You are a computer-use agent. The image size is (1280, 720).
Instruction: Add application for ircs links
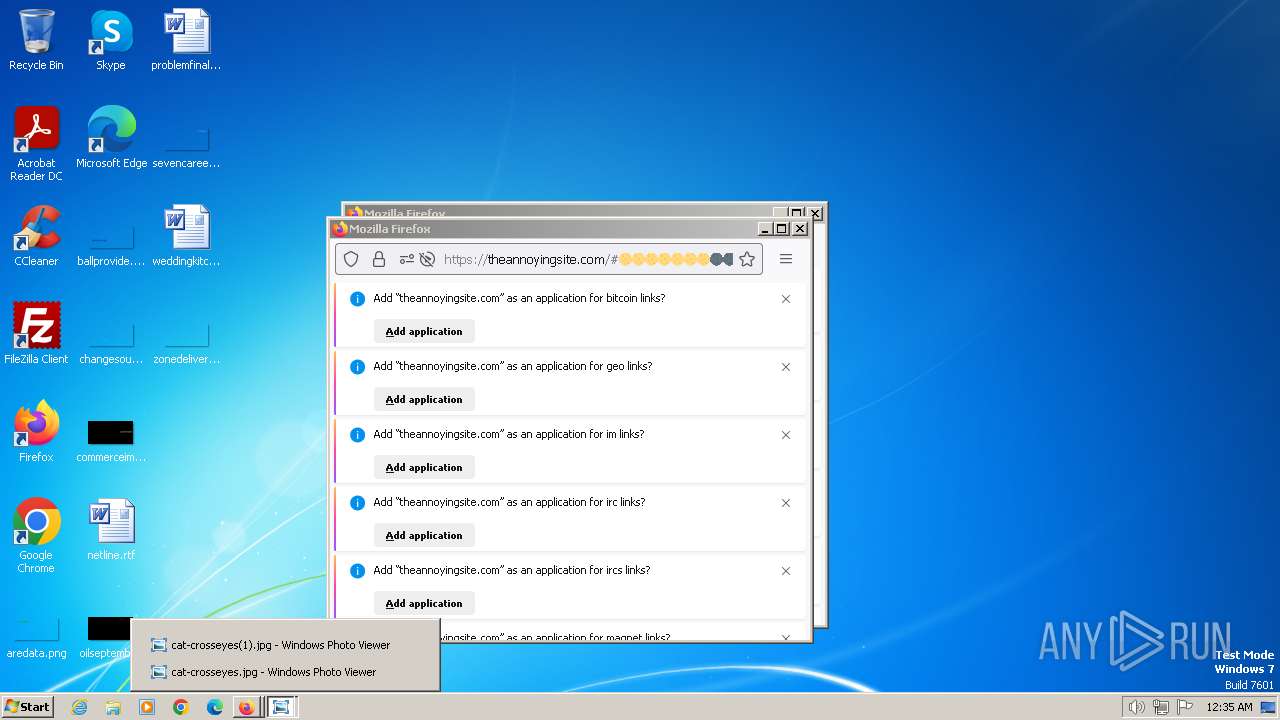click(x=424, y=603)
